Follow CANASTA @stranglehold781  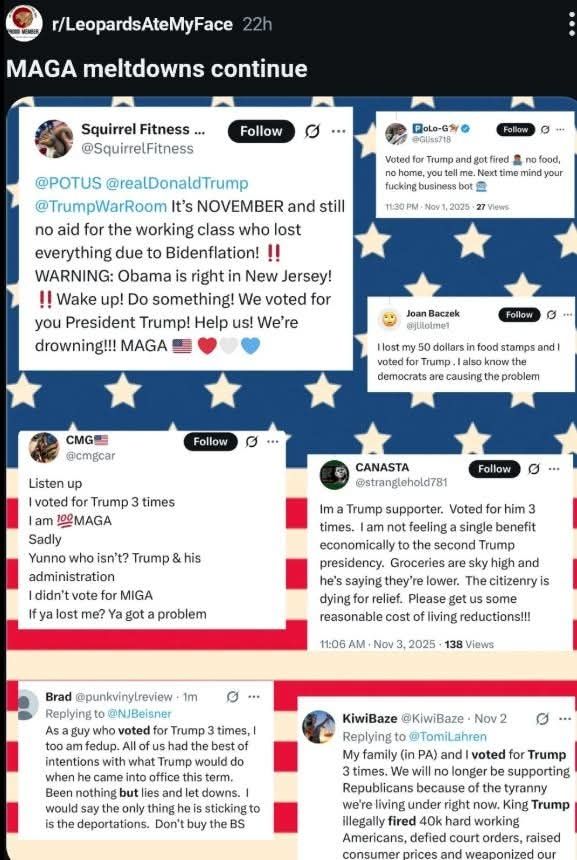tap(494, 469)
